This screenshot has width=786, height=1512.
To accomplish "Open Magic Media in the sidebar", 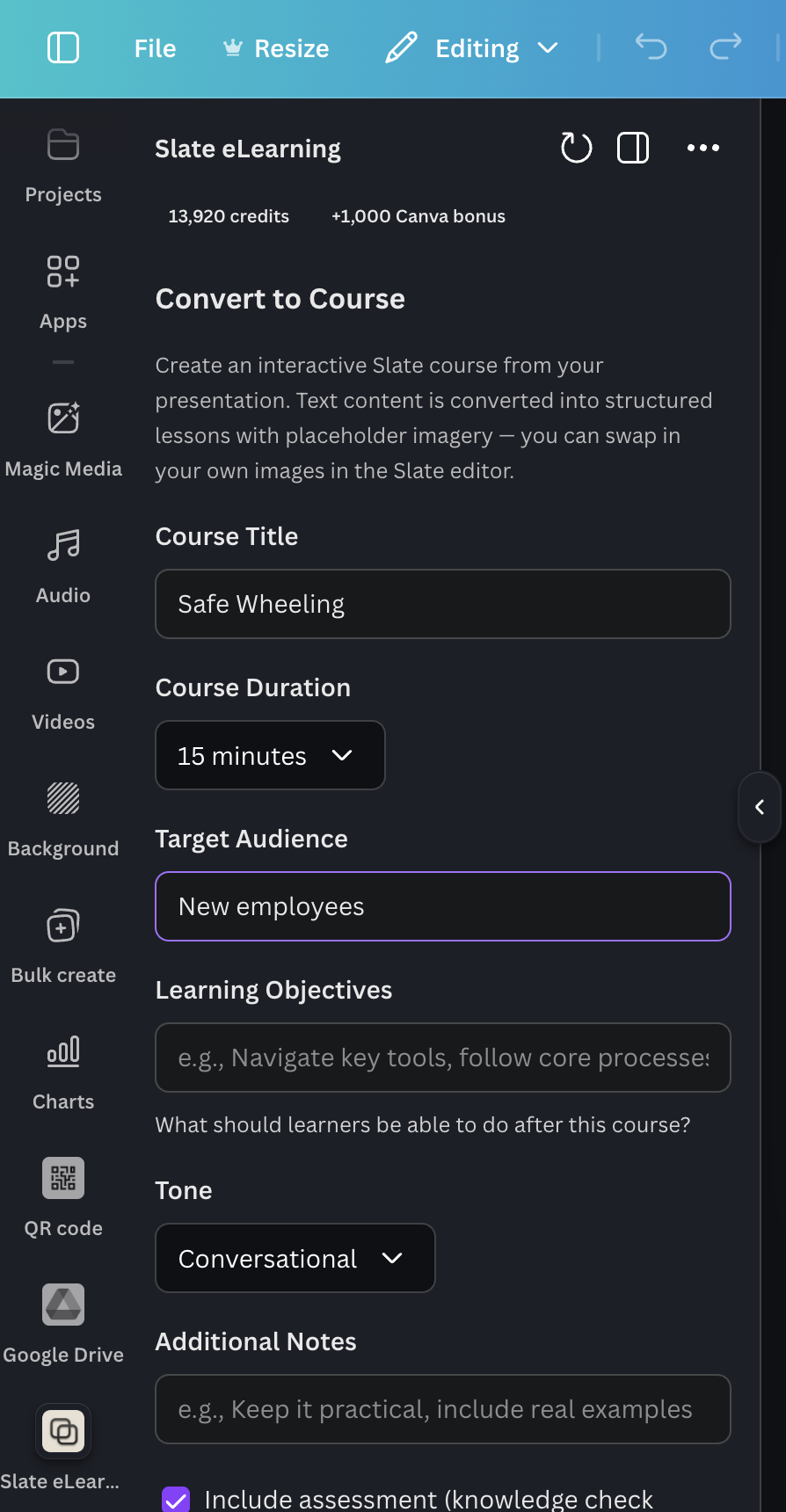I will tap(63, 440).
